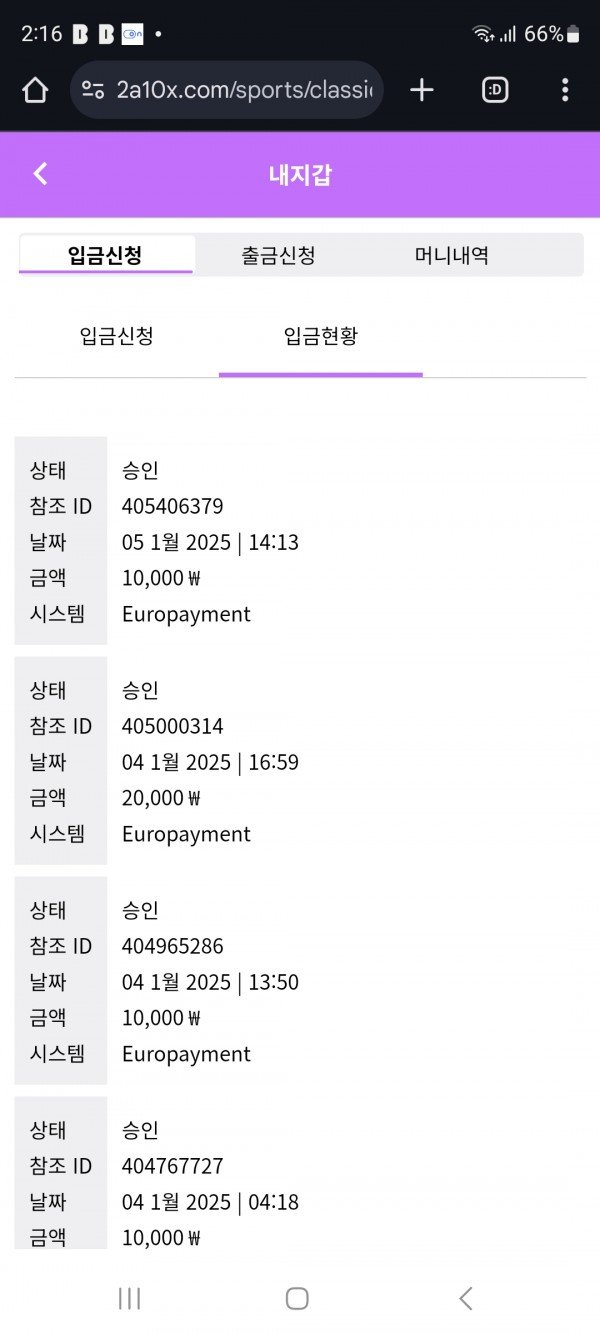Tap Android home navigation button

pos(297,1298)
